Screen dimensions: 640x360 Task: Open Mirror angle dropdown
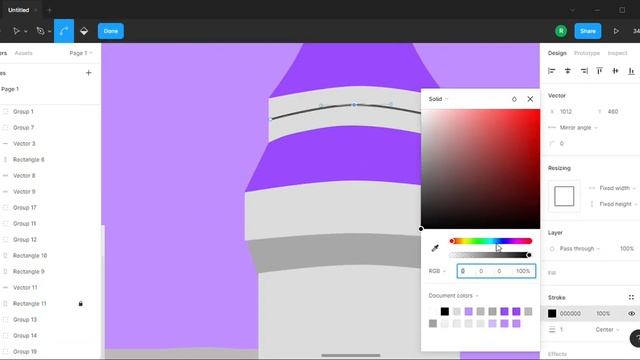(x=579, y=128)
